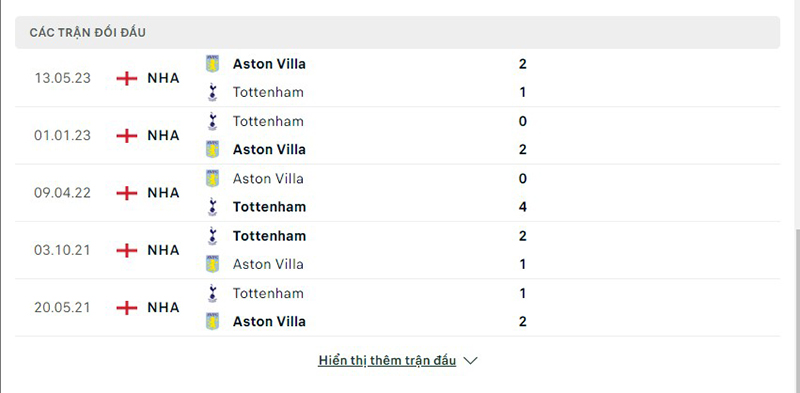
Task: Click score 4 for Tottenham on 09.04.22
Action: point(522,207)
